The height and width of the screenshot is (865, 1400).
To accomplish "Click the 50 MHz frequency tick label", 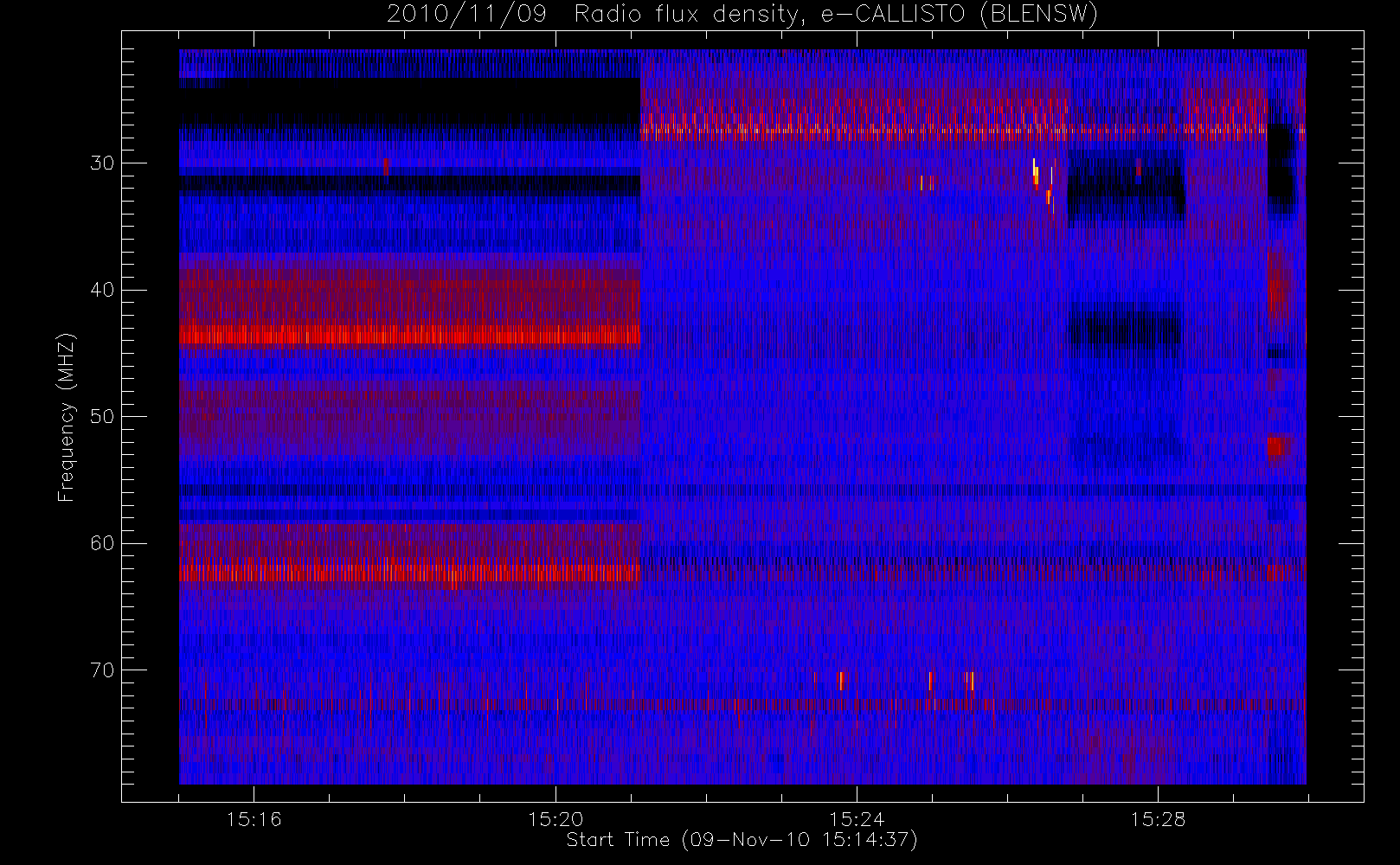I will [x=102, y=417].
